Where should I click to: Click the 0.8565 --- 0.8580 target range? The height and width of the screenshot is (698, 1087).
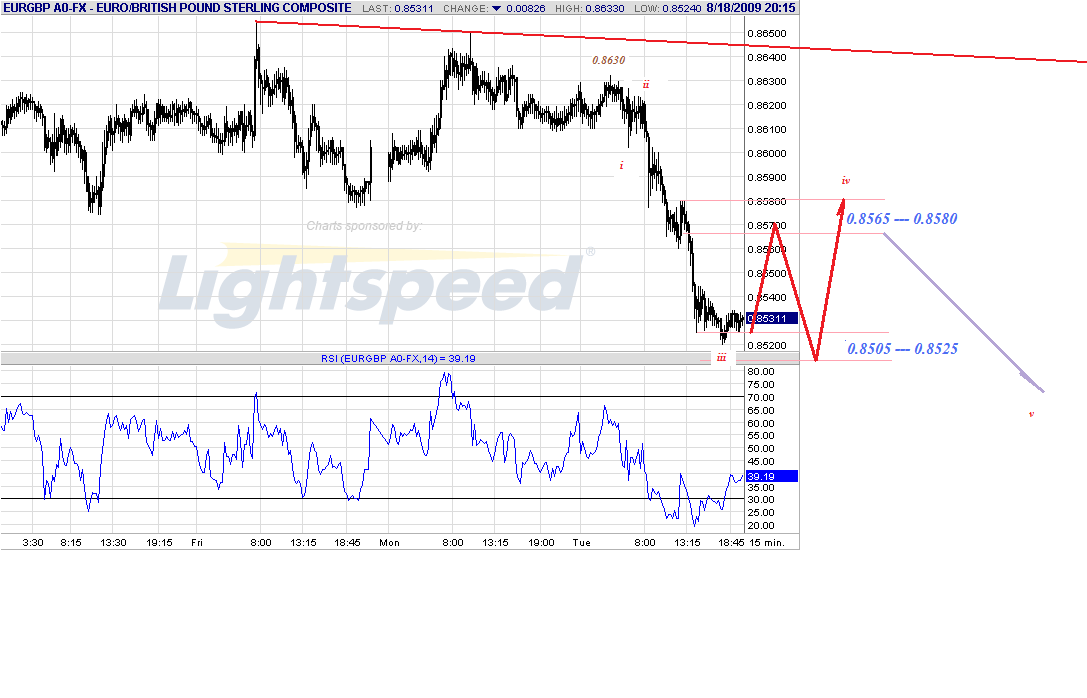(x=901, y=219)
